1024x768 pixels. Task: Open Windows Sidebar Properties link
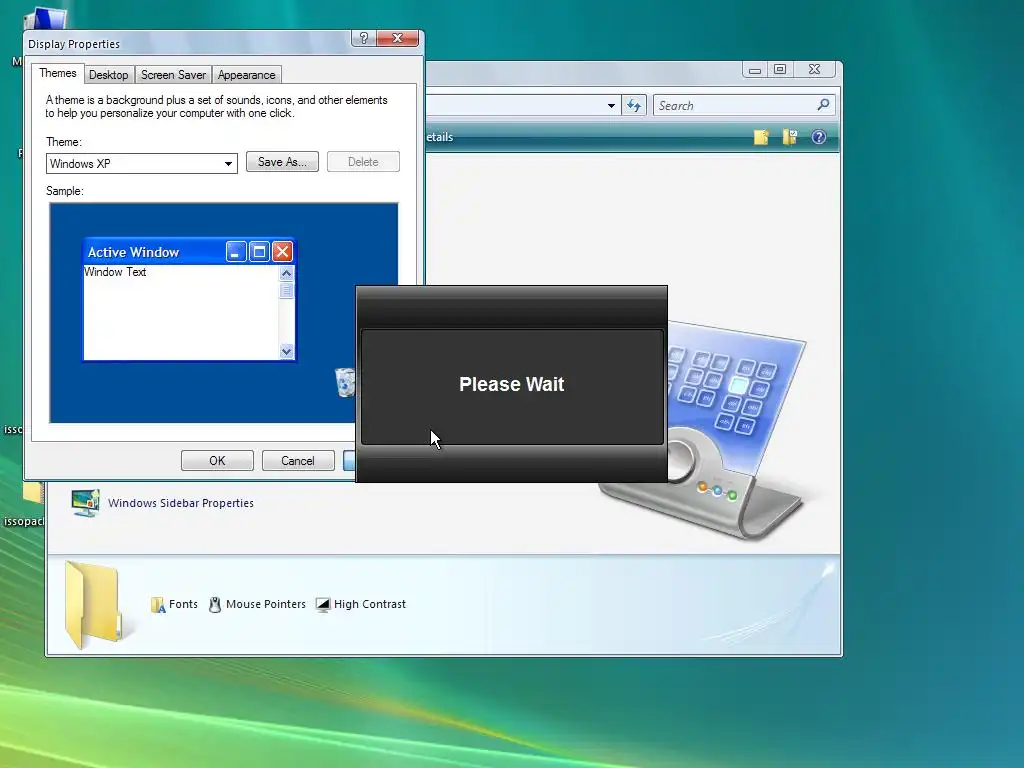coord(181,503)
